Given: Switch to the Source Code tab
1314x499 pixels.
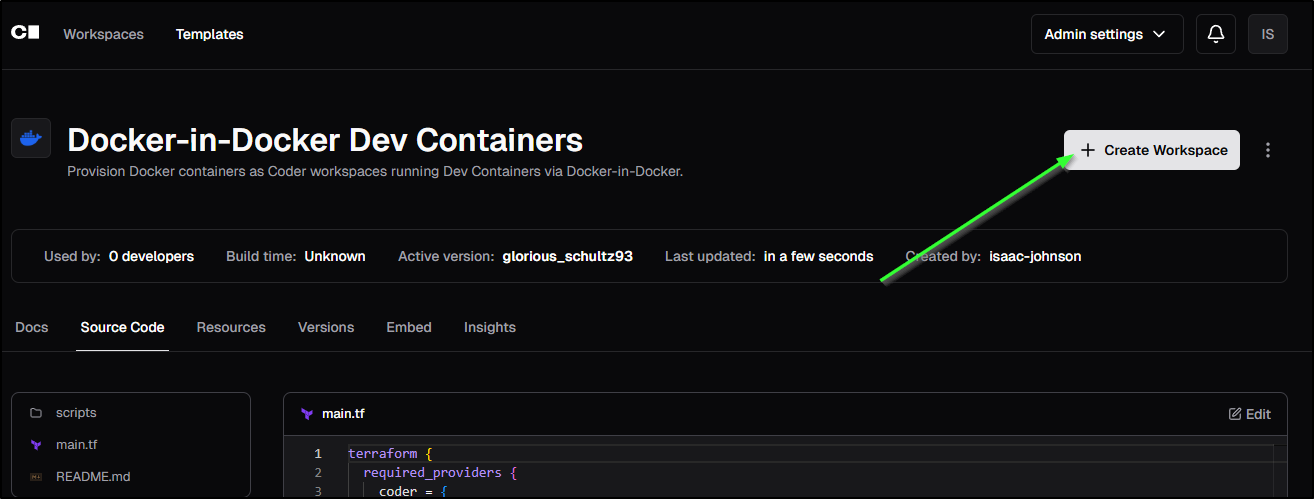Looking at the screenshot, I should pos(122,327).
